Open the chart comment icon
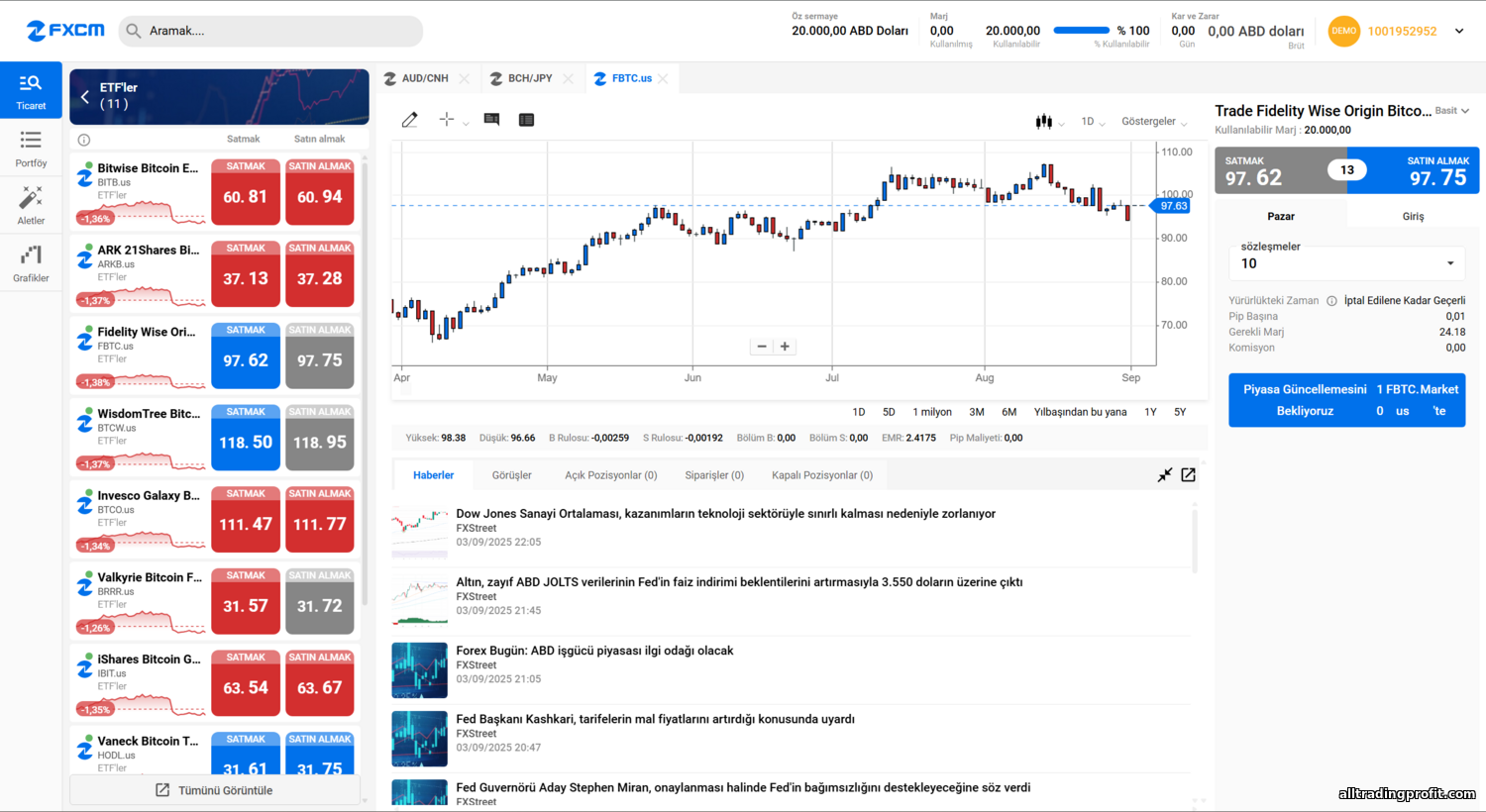This screenshot has width=1486, height=812. pos(491,120)
